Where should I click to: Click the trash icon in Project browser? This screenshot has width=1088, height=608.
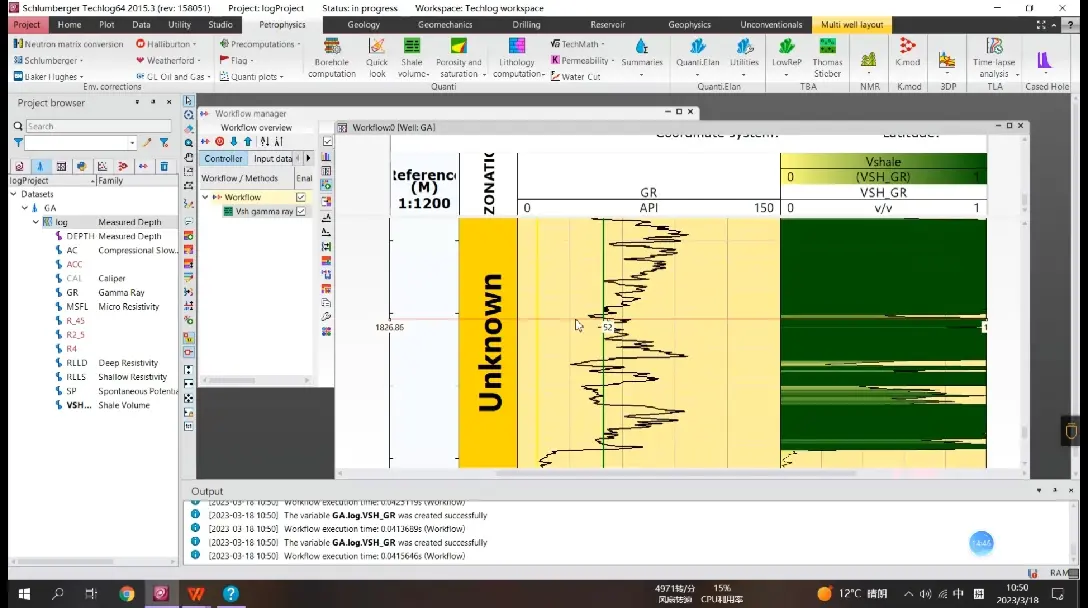(164, 166)
